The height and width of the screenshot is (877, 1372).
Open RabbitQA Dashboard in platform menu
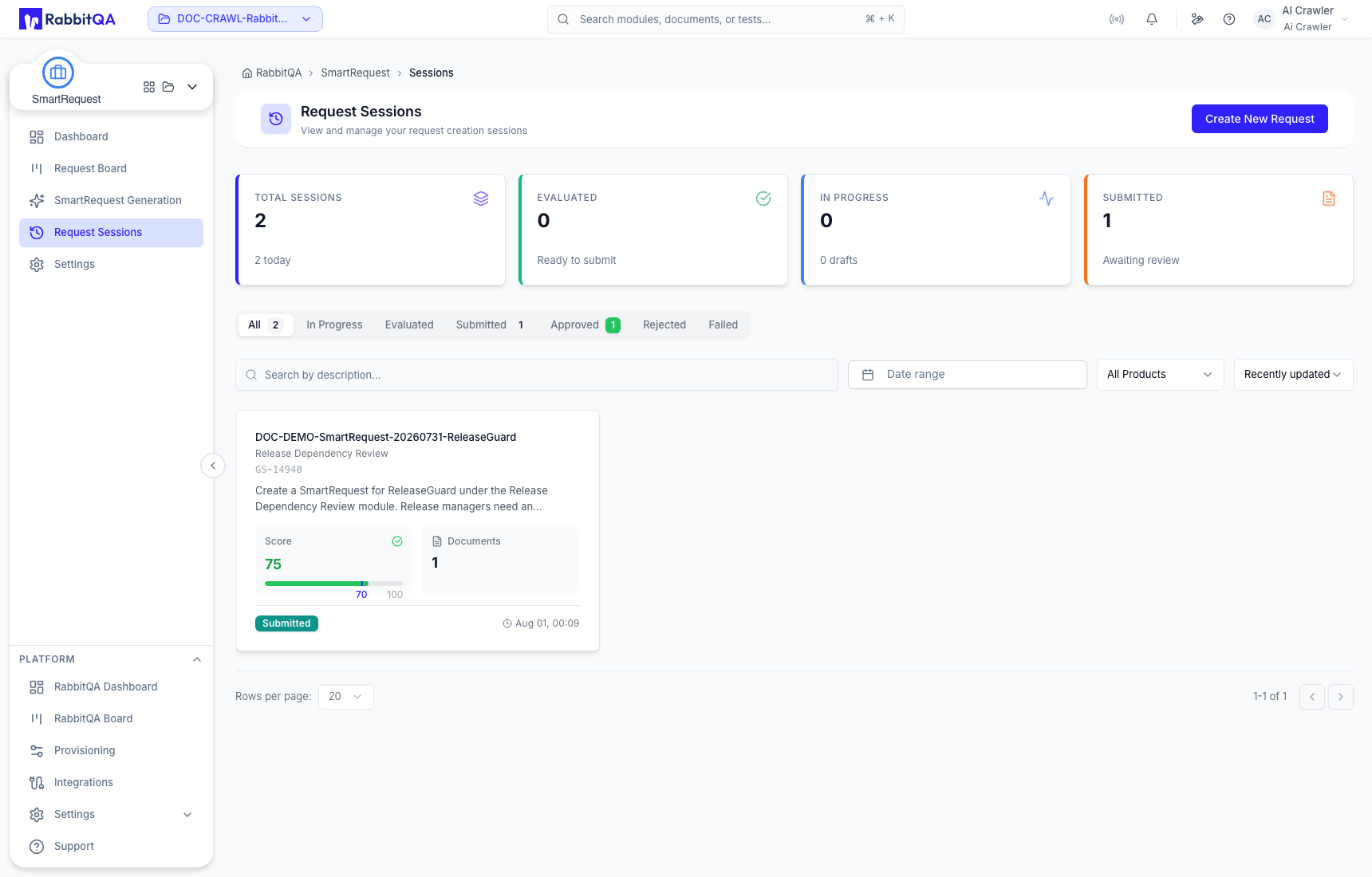pos(111,687)
